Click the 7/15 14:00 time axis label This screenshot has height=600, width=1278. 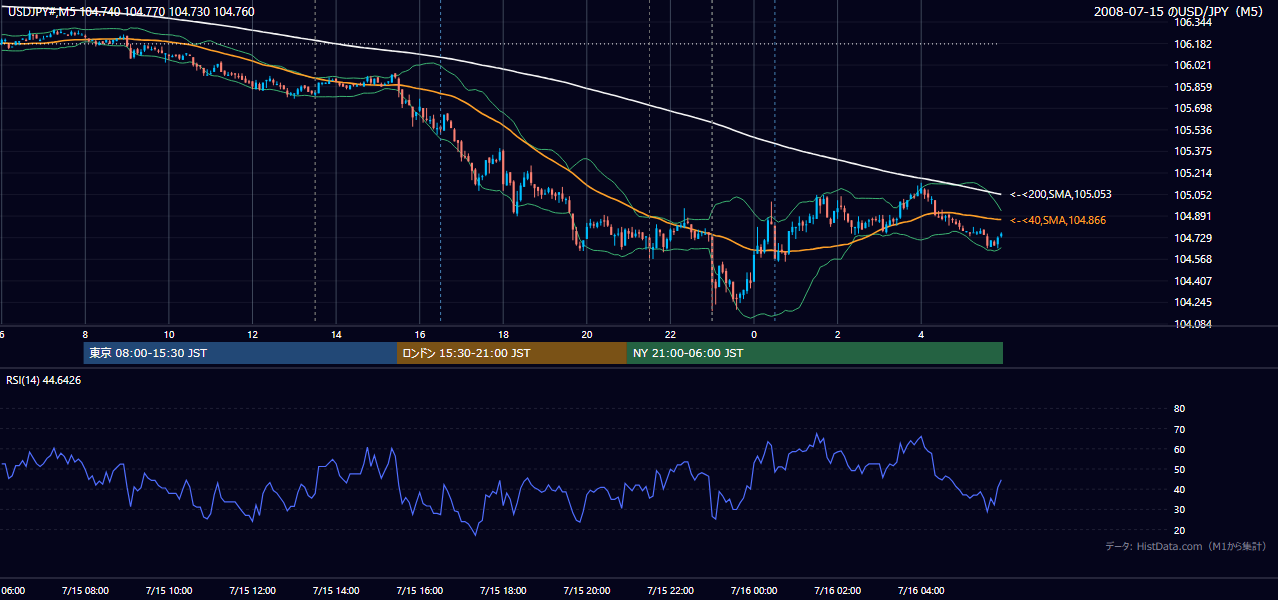(x=335, y=590)
